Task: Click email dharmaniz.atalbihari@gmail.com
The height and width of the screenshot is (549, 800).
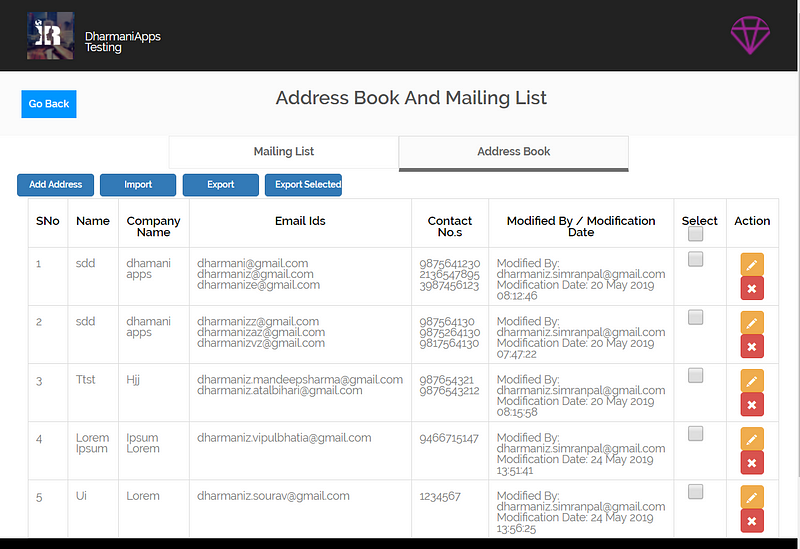Action: tap(280, 391)
